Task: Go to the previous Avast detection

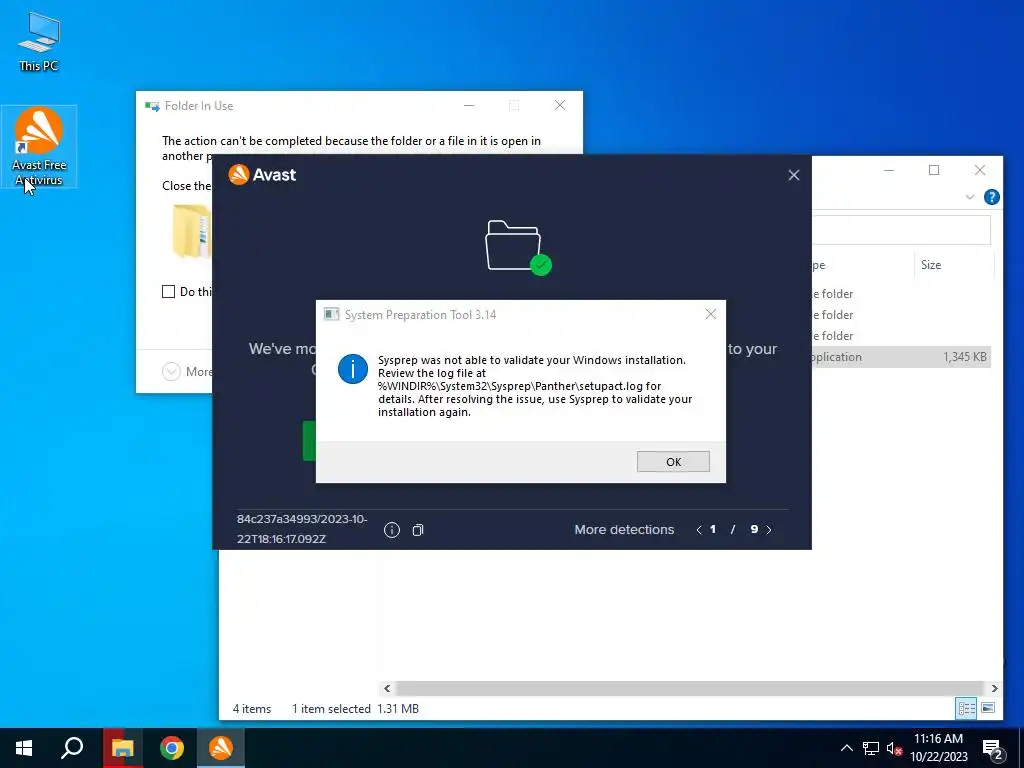Action: click(x=699, y=530)
